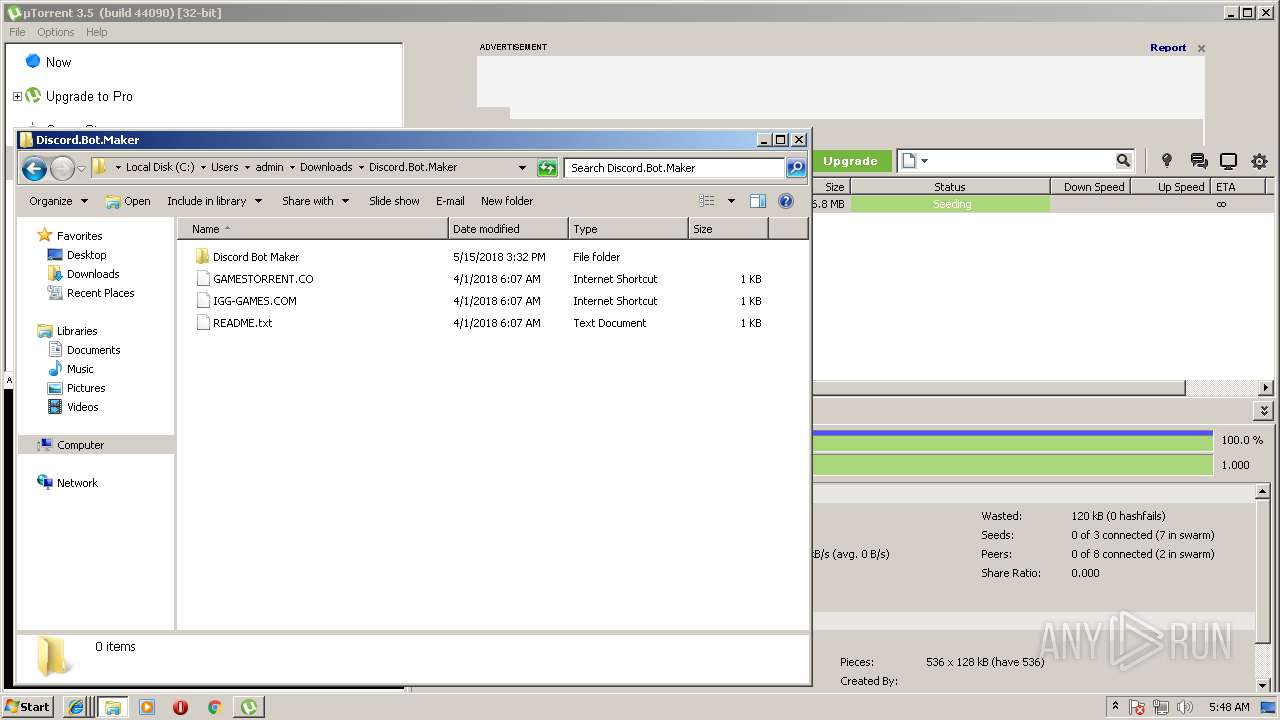Sort by Date modified column

point(508,229)
